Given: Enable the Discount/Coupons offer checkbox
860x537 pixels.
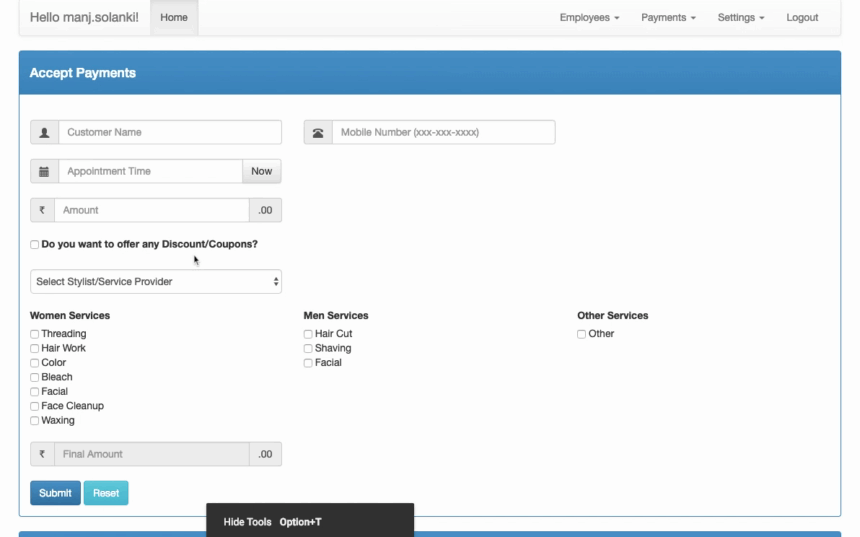Looking at the screenshot, I should [x=35, y=245].
